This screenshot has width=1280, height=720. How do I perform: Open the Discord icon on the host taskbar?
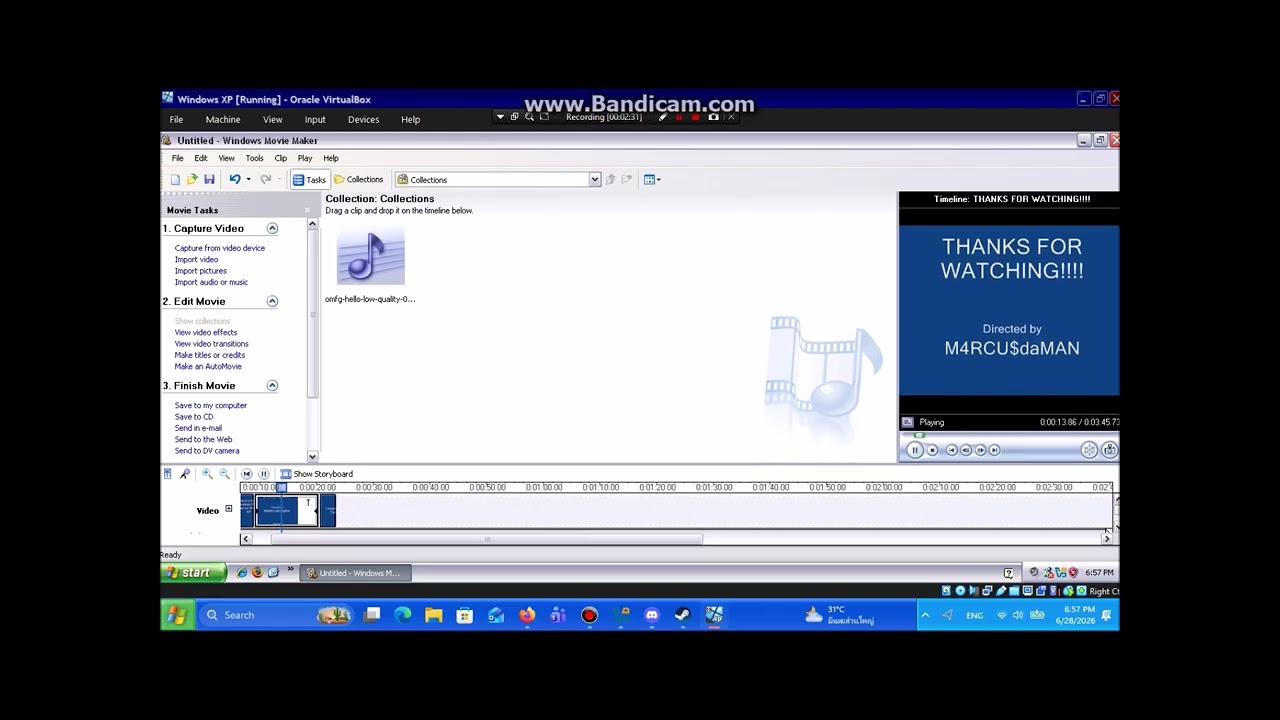coord(652,615)
